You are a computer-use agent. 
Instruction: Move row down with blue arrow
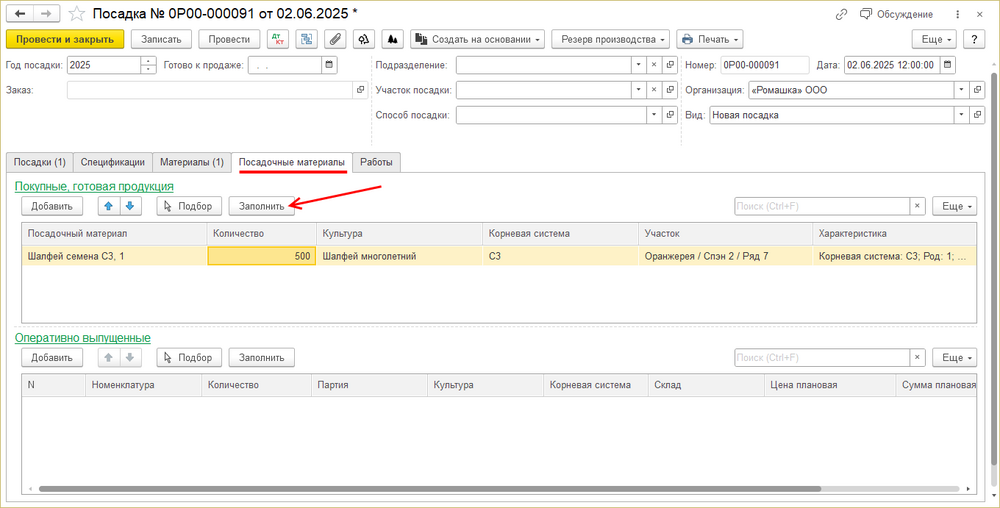point(129,206)
